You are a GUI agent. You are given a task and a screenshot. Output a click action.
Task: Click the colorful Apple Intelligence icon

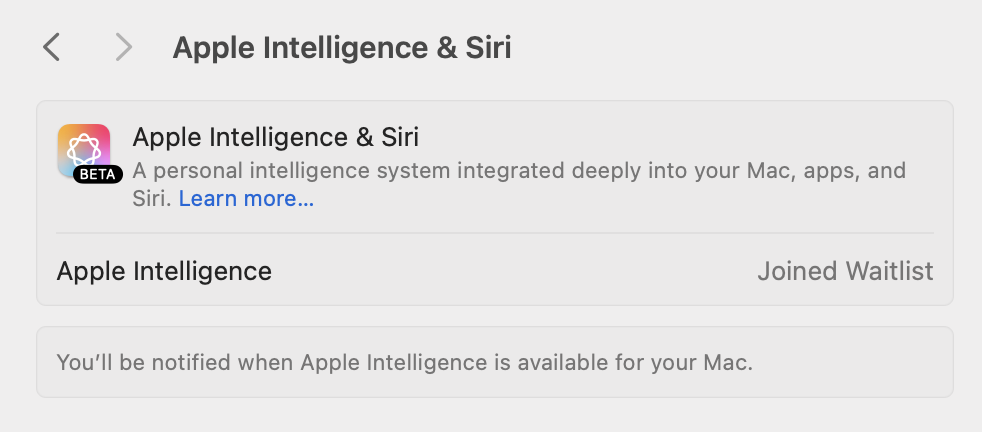84,149
